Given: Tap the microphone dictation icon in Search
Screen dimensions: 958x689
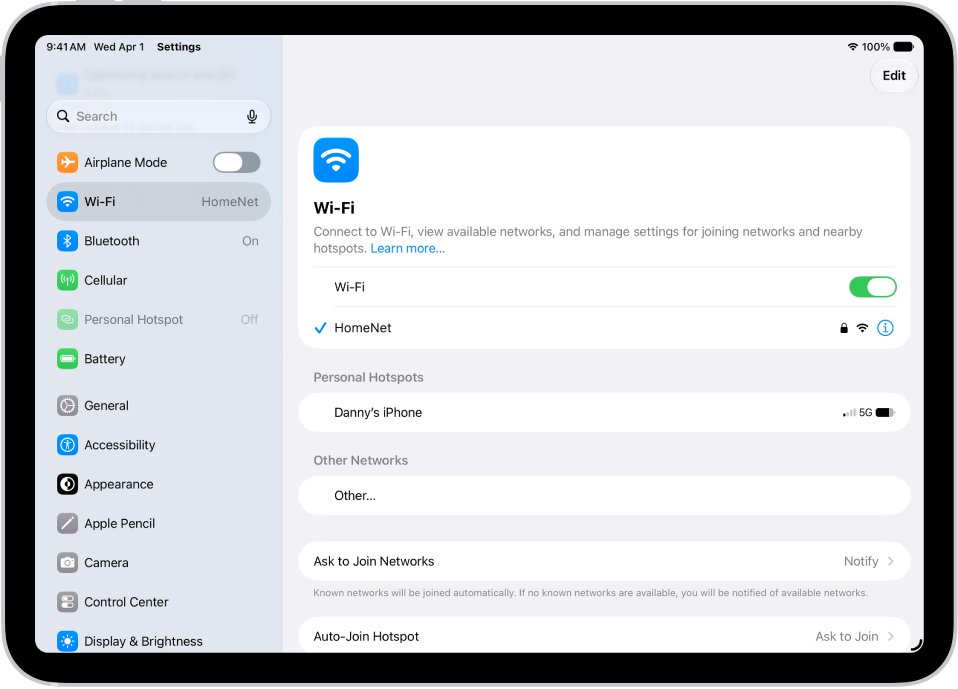Looking at the screenshot, I should pyautogui.click(x=252, y=117).
